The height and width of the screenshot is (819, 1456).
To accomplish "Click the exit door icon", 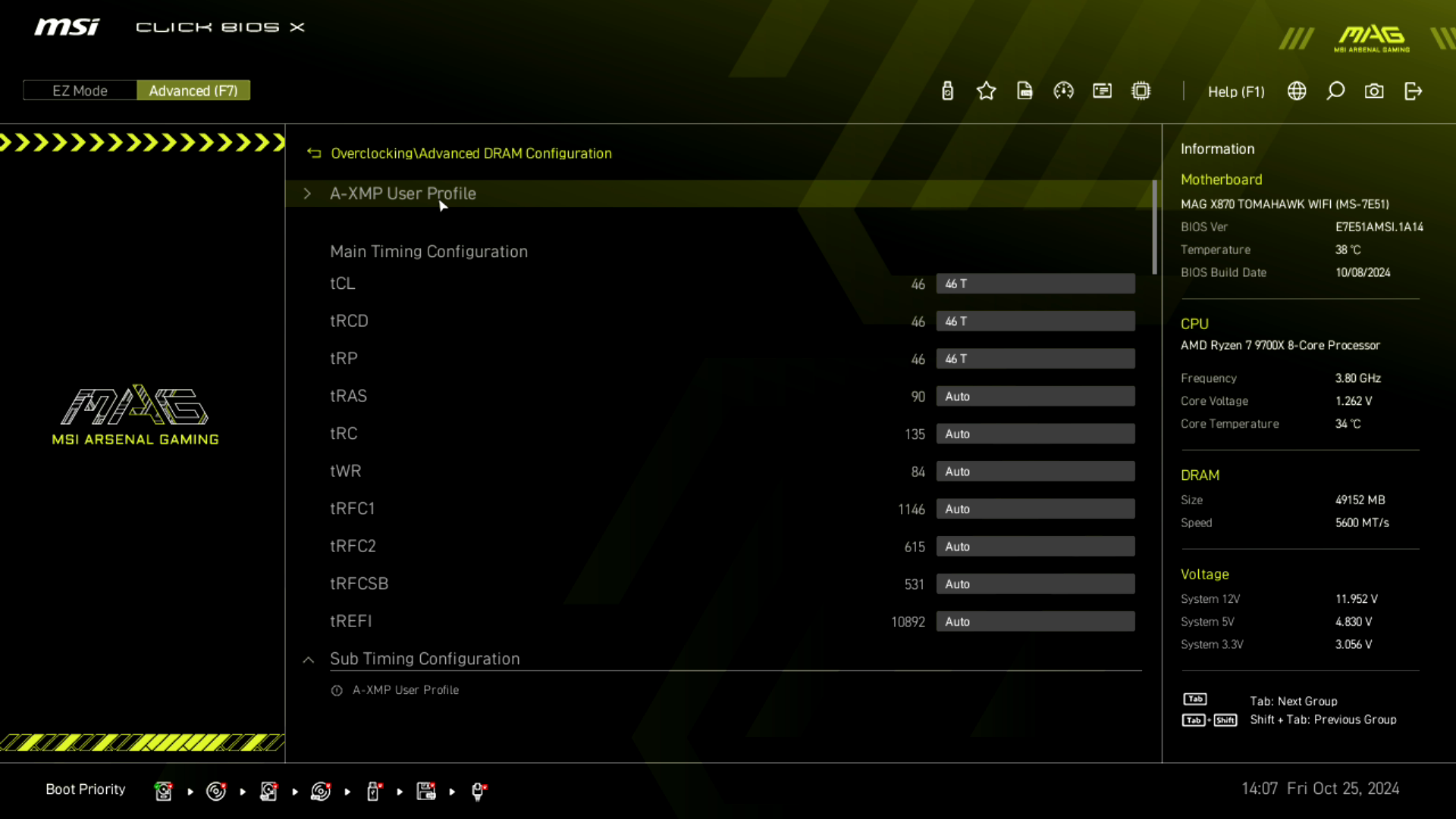I will [x=1413, y=91].
